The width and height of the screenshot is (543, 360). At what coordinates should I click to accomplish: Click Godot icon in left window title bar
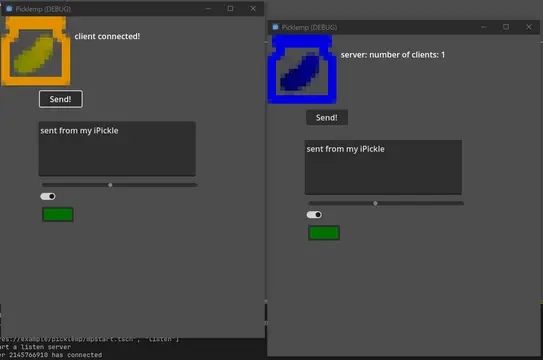9,9
